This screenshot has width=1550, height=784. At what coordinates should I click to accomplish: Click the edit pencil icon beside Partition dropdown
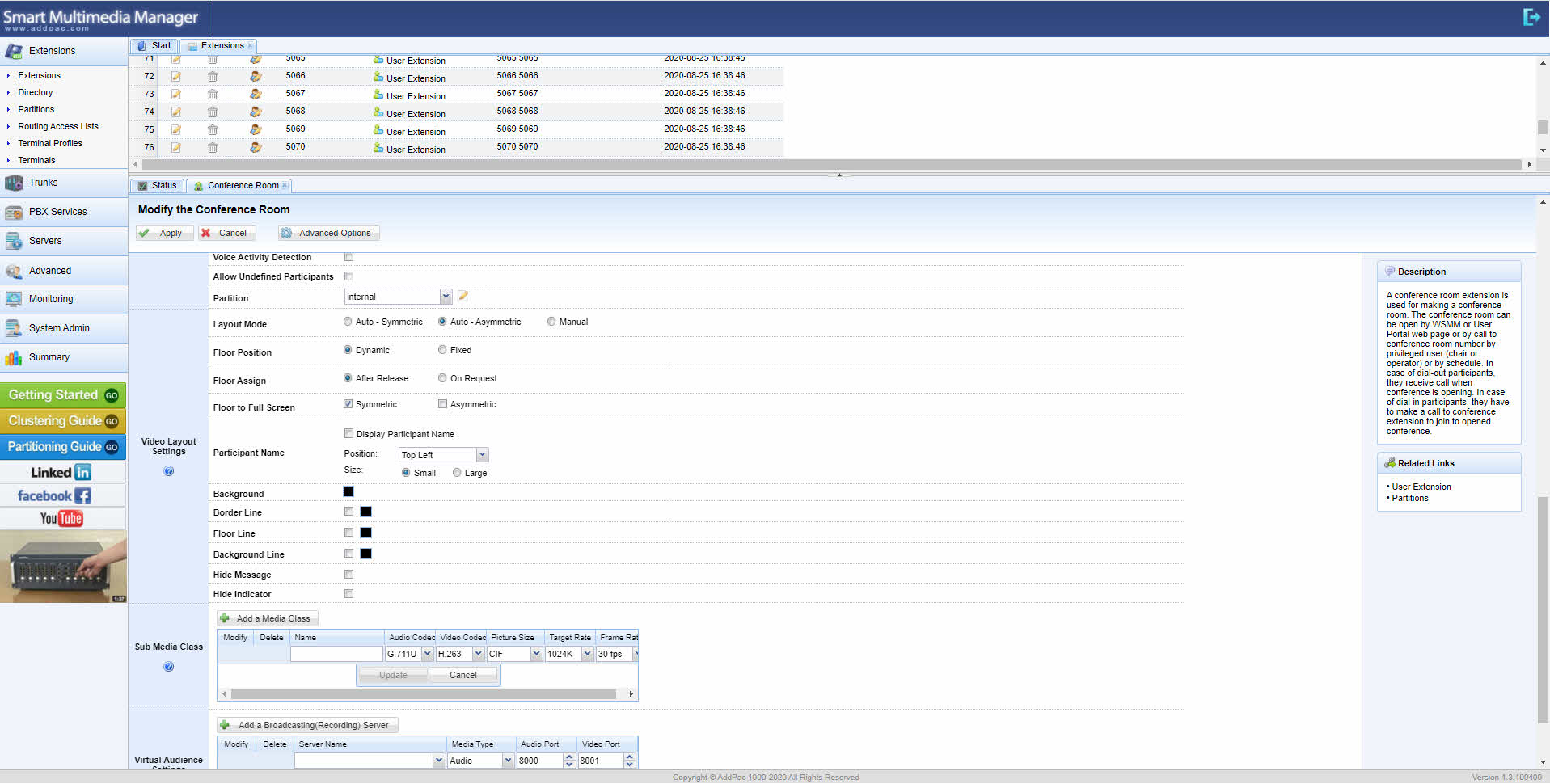[x=463, y=297]
